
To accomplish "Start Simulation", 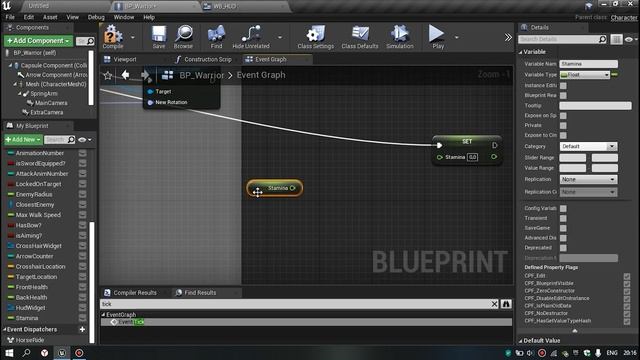I will pos(400,37).
